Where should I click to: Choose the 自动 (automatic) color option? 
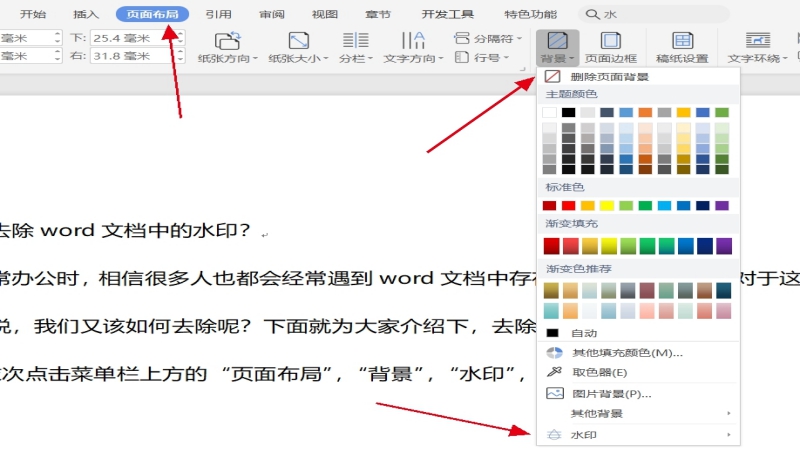[x=584, y=332]
